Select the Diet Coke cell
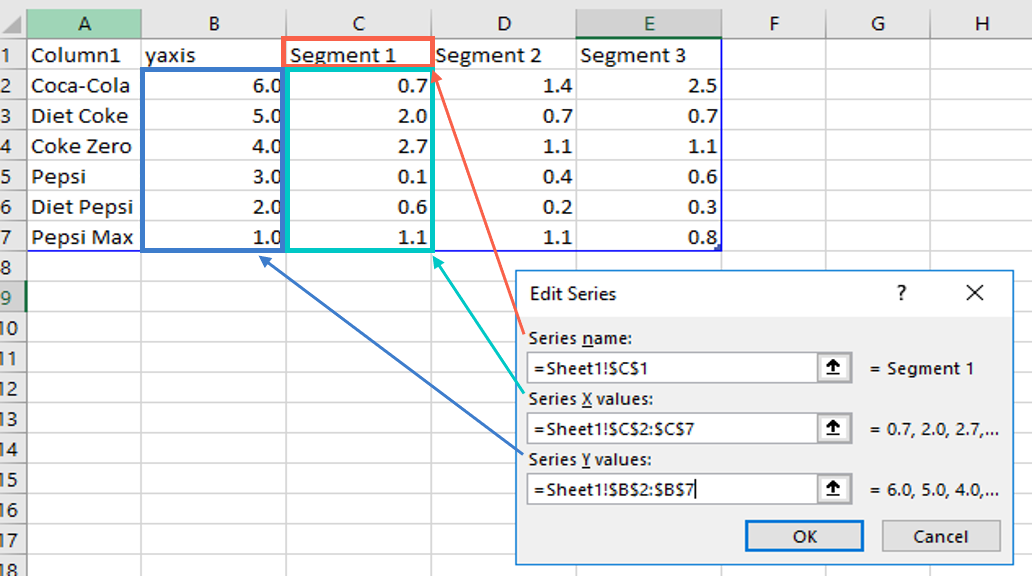The image size is (1032, 576). point(84,116)
